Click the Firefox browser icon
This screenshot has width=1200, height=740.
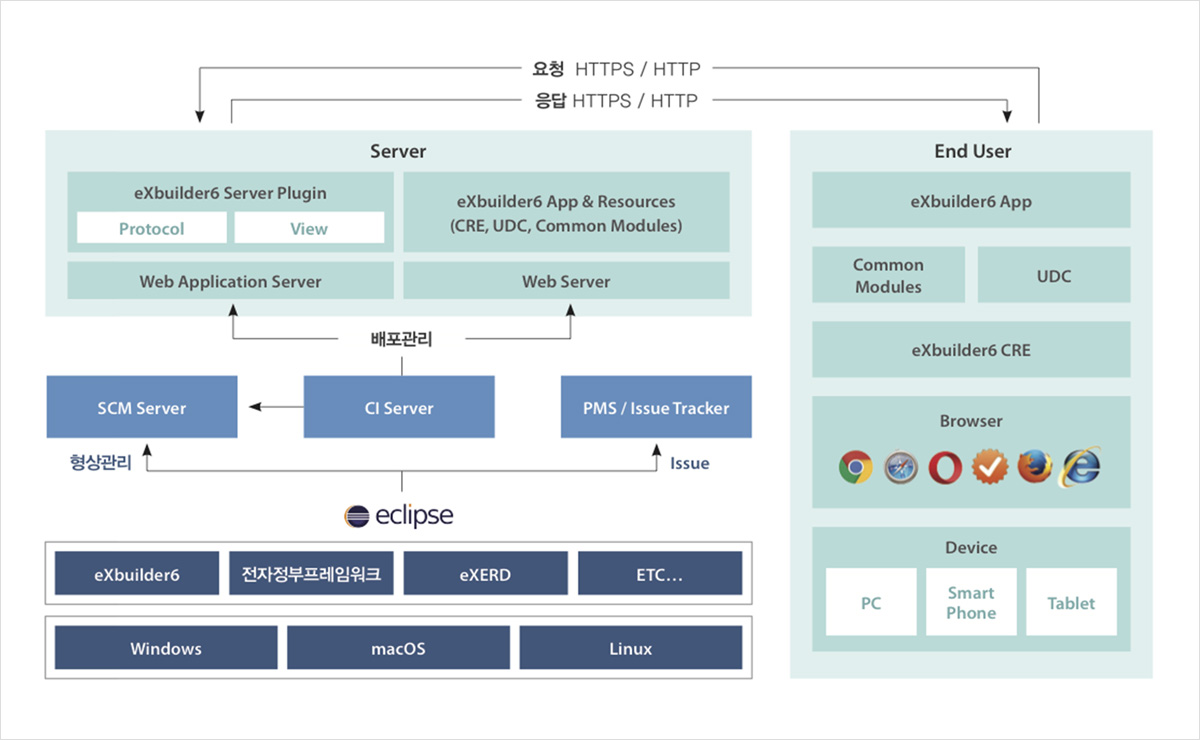pyautogui.click(x=1035, y=467)
